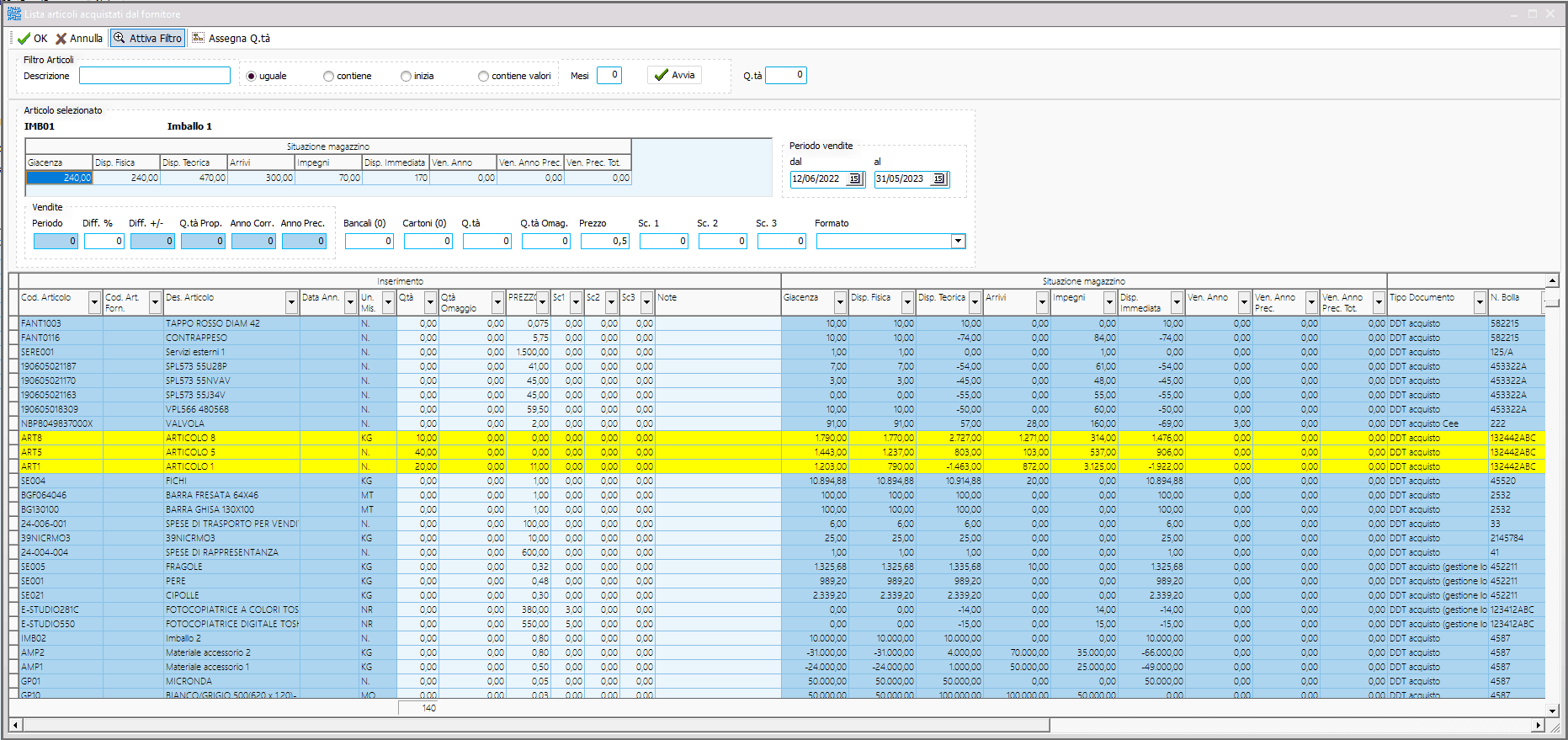The height and width of the screenshot is (740, 1568).
Task: Open Ven. Anno column filter dropdown
Action: pyautogui.click(x=1244, y=303)
